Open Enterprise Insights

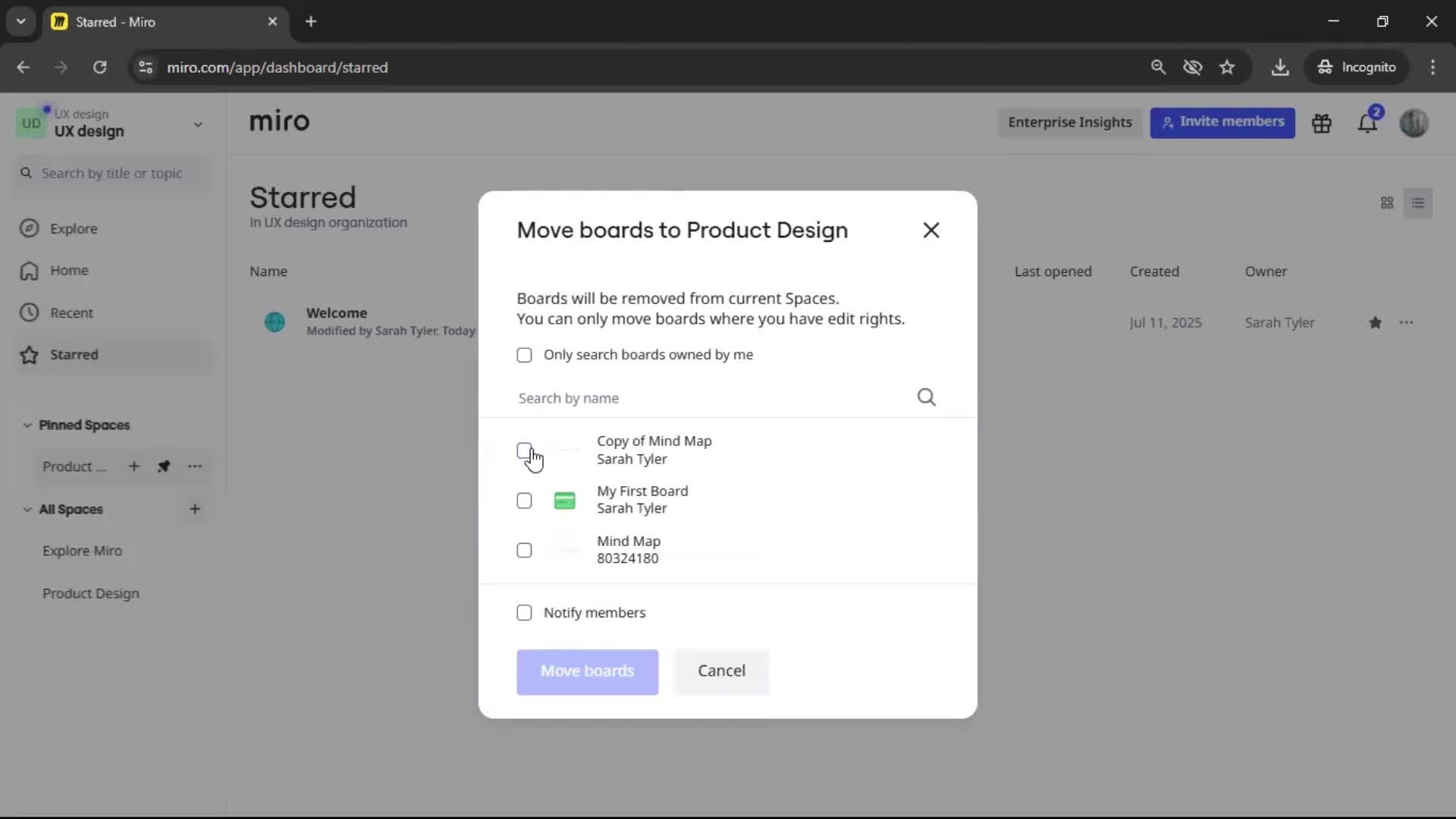(x=1070, y=123)
